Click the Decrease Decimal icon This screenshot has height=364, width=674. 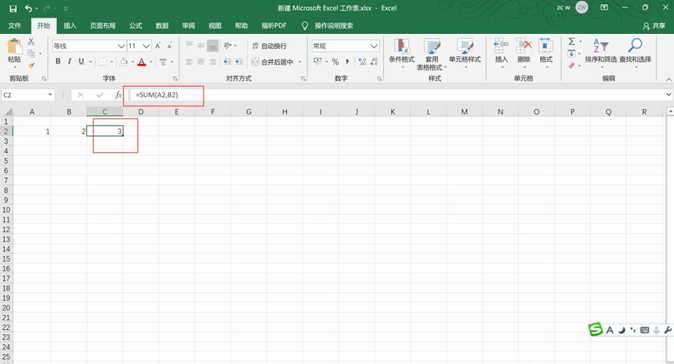coord(374,61)
